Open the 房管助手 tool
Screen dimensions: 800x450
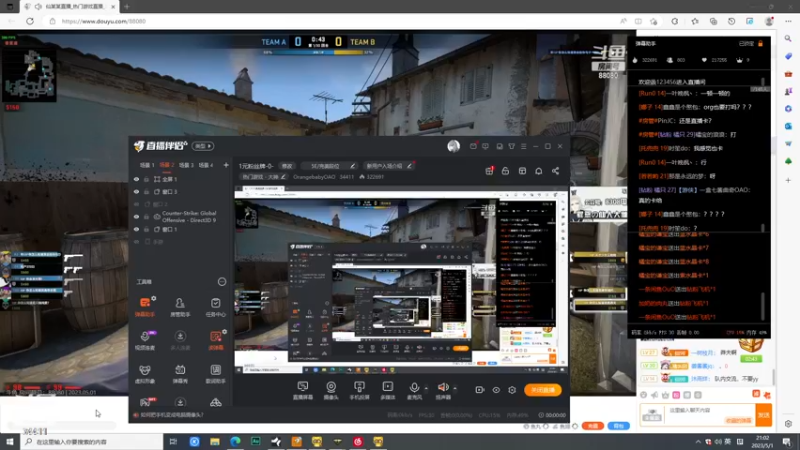(x=180, y=307)
